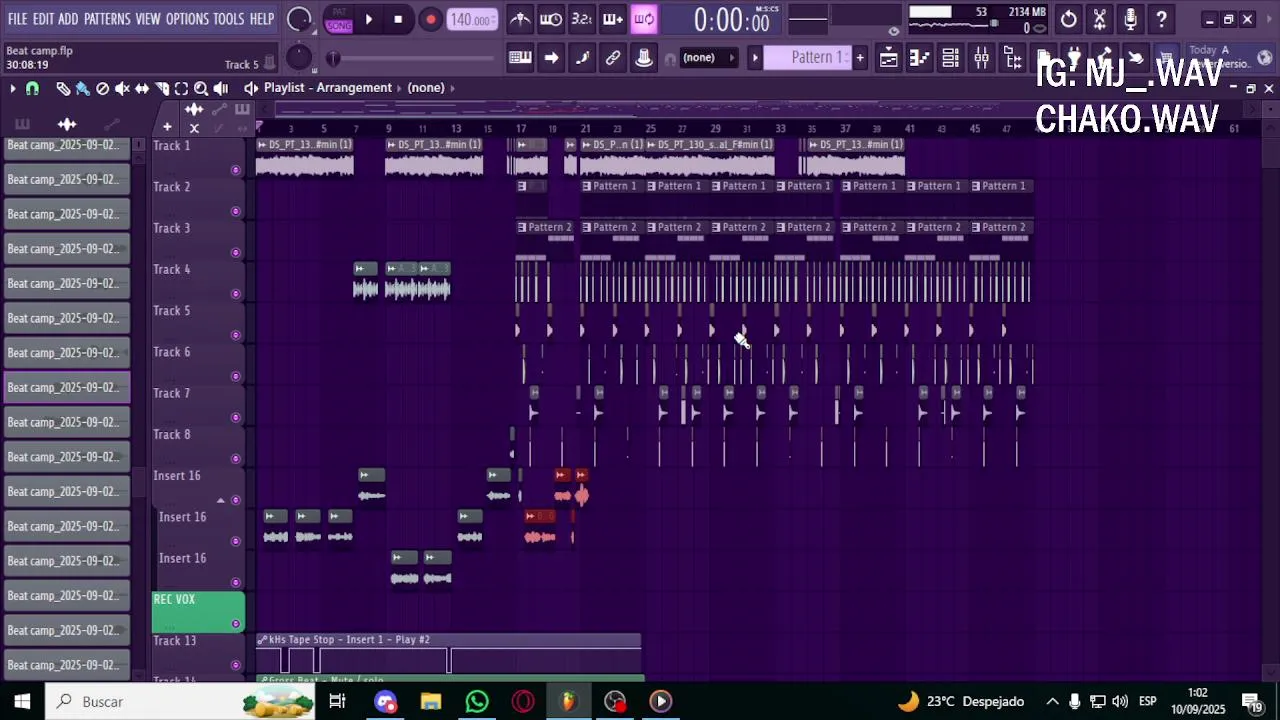Mute Track 3 with its green dot
The image size is (1280, 720).
(x=236, y=253)
